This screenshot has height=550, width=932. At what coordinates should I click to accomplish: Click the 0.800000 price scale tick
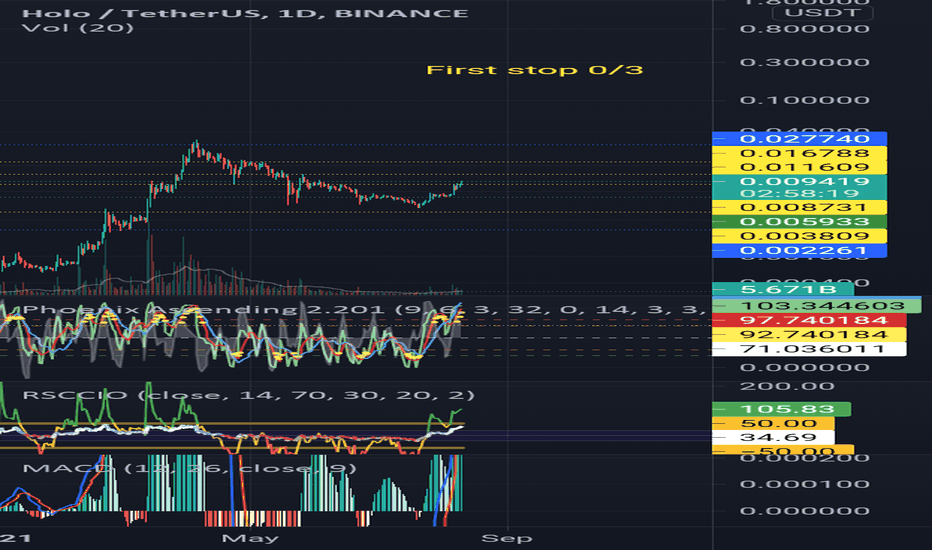pyautogui.click(x=804, y=29)
